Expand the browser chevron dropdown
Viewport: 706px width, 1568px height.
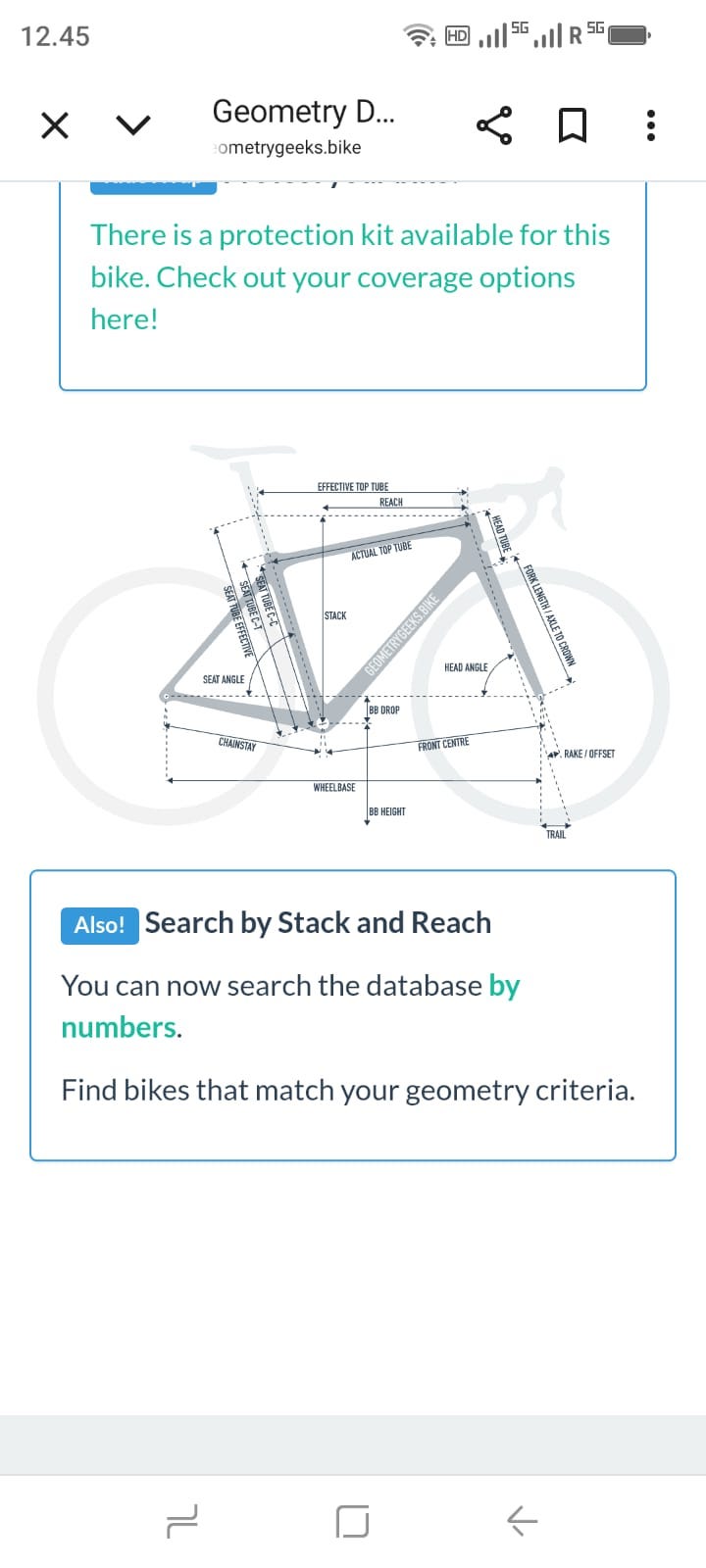[x=133, y=125]
